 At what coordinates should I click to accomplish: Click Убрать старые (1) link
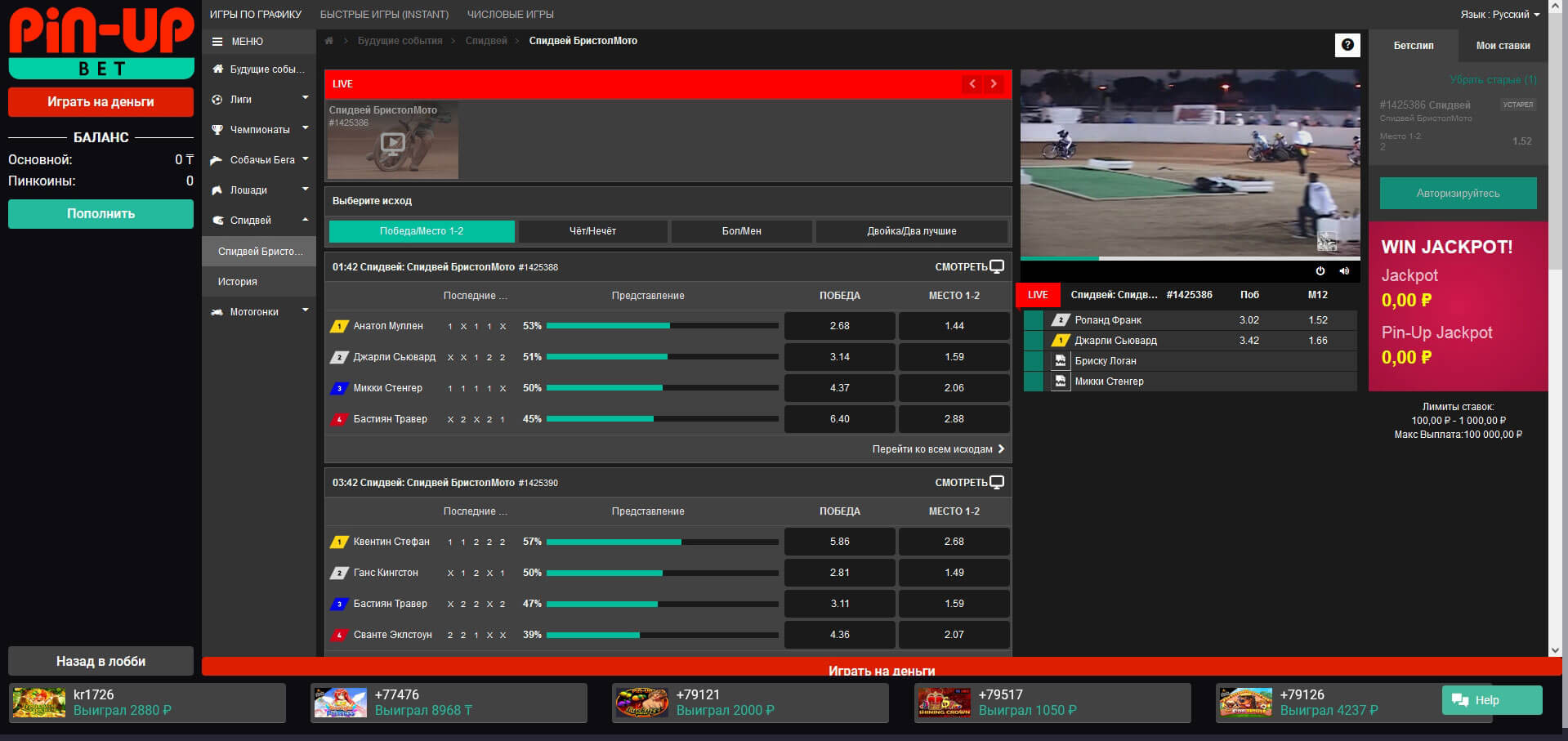(x=1493, y=79)
